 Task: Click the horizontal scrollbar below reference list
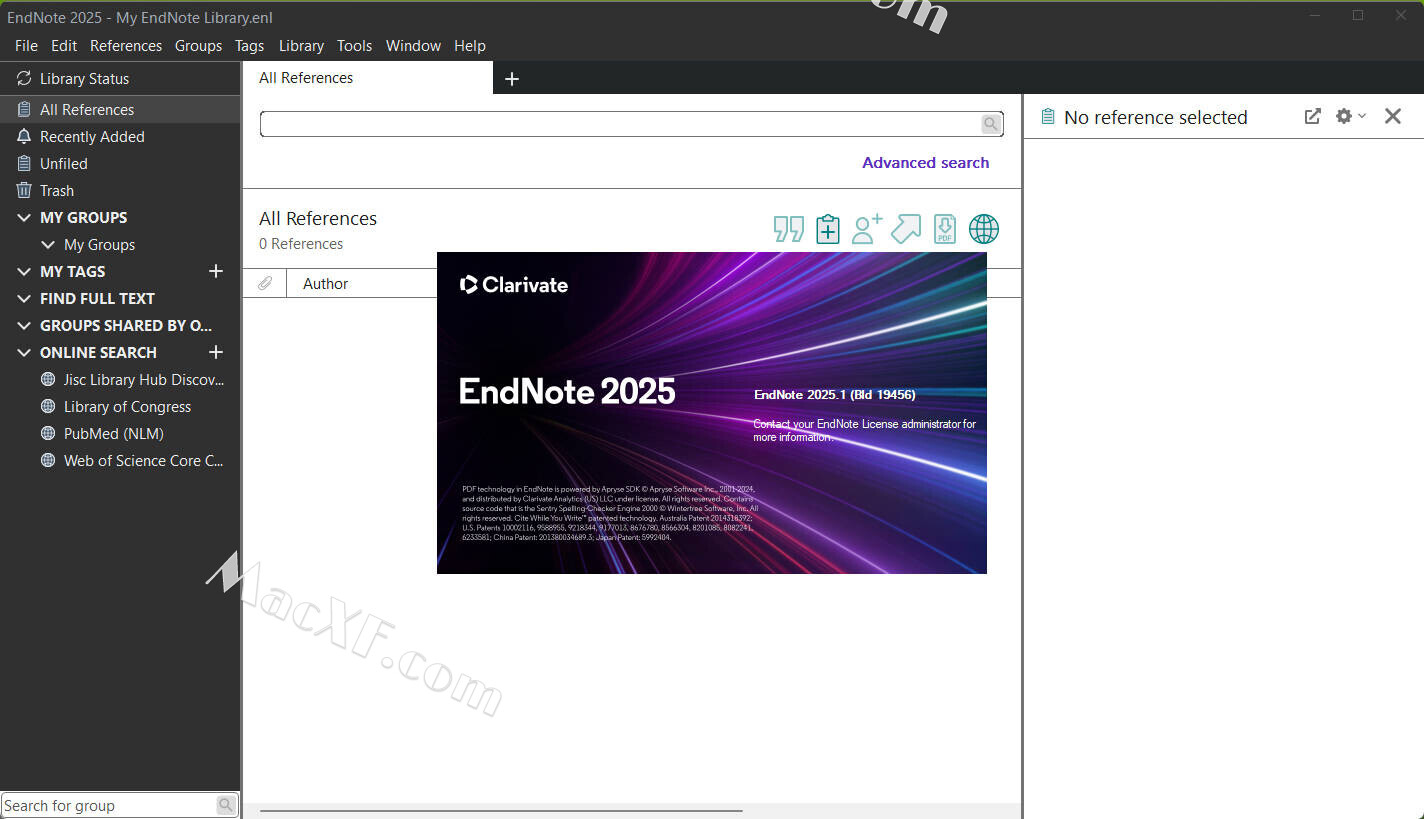(x=500, y=811)
